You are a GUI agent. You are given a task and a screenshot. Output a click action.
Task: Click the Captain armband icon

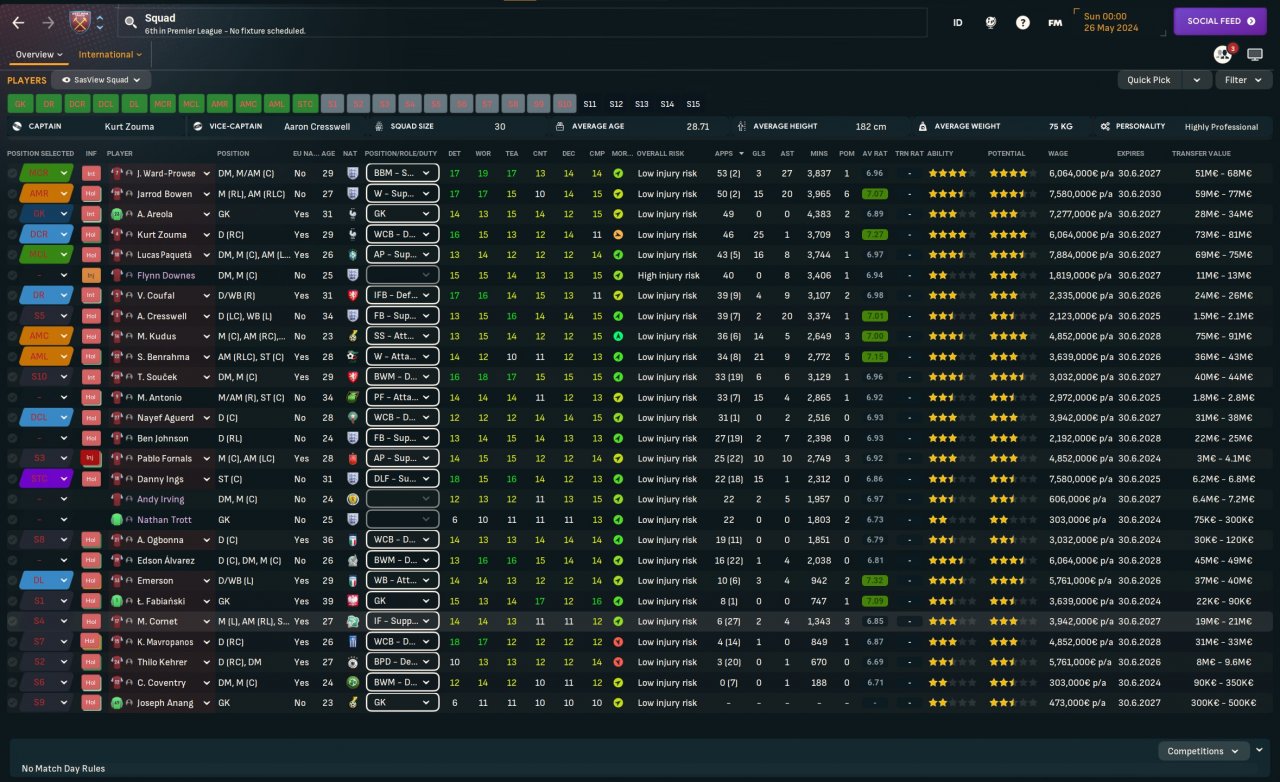pyautogui.click(x=17, y=127)
